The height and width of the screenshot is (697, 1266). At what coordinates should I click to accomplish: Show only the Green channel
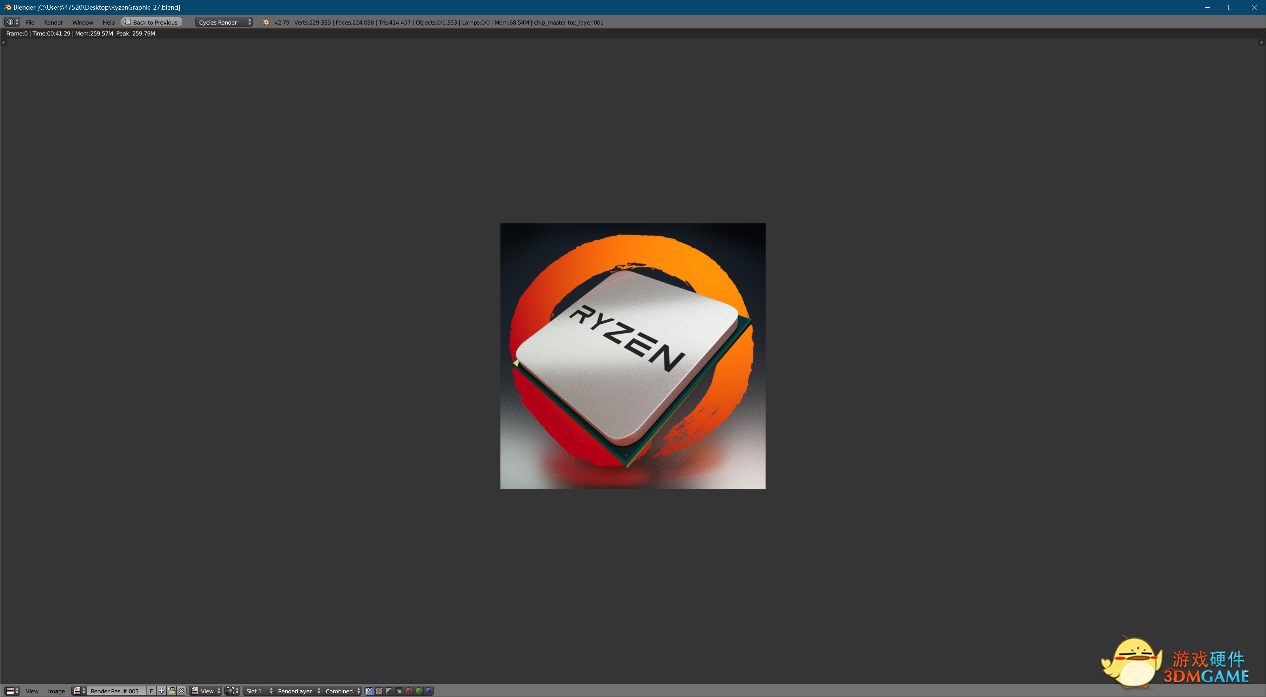coord(419,691)
